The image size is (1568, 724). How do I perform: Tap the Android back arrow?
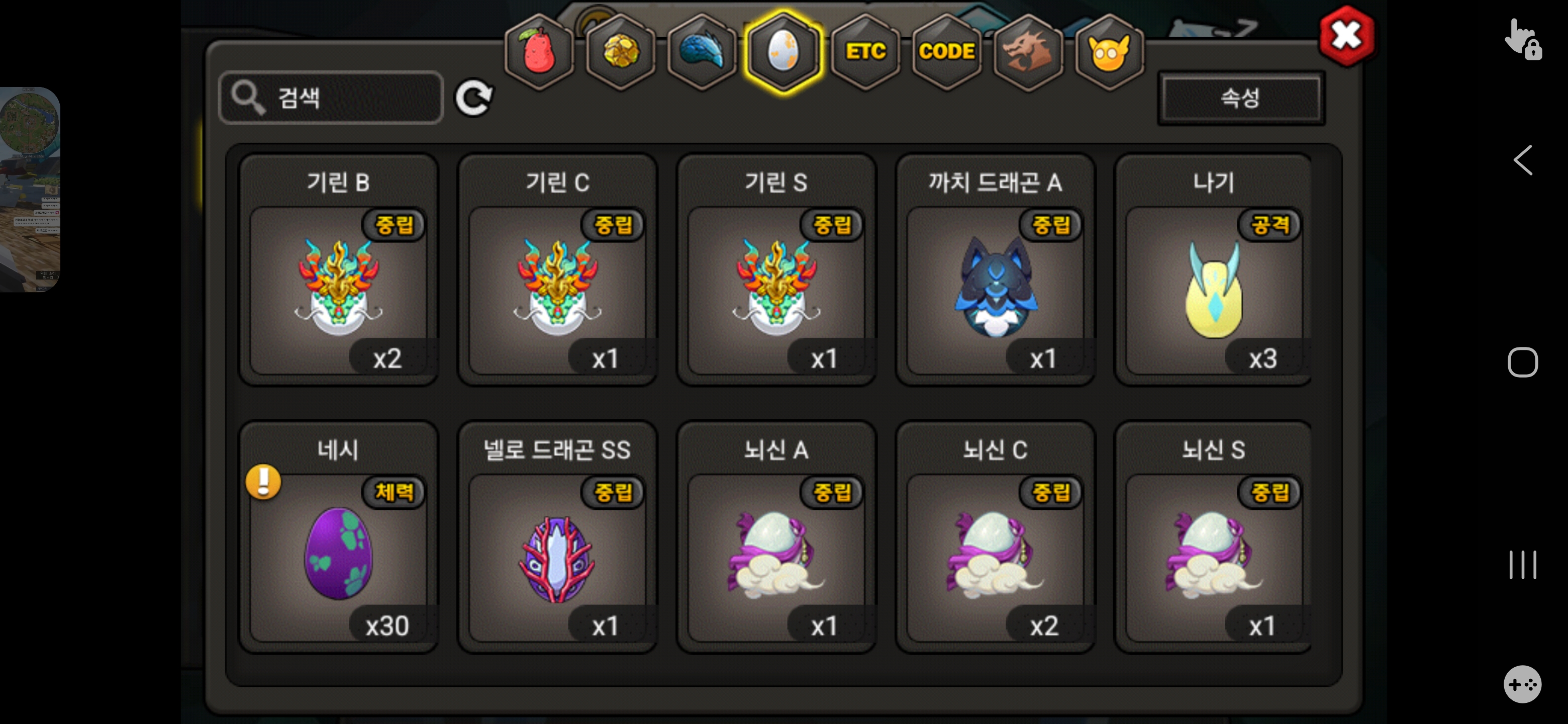tap(1522, 160)
